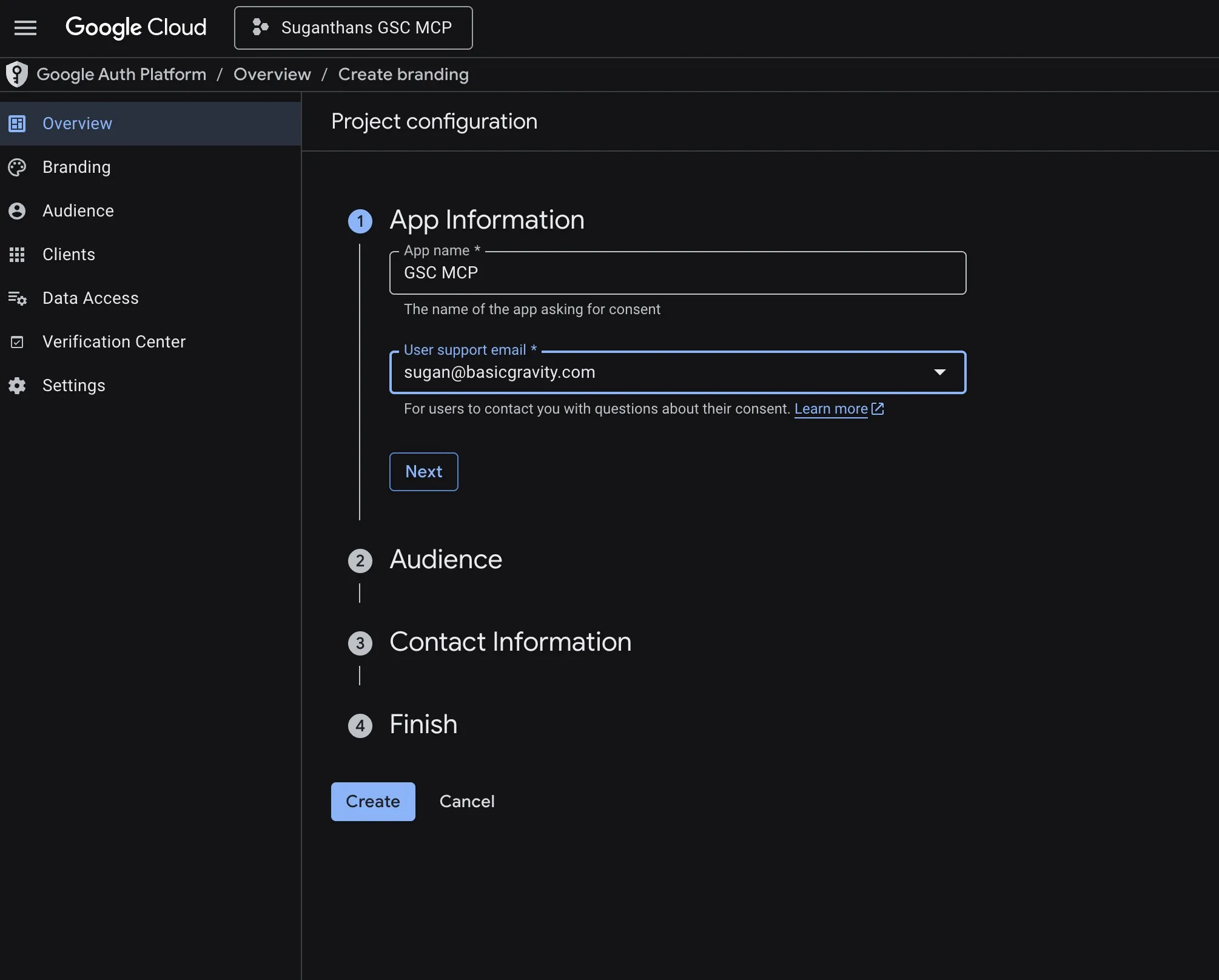The width and height of the screenshot is (1219, 980).
Task: Expand step 3 Contact Information section
Action: click(509, 642)
